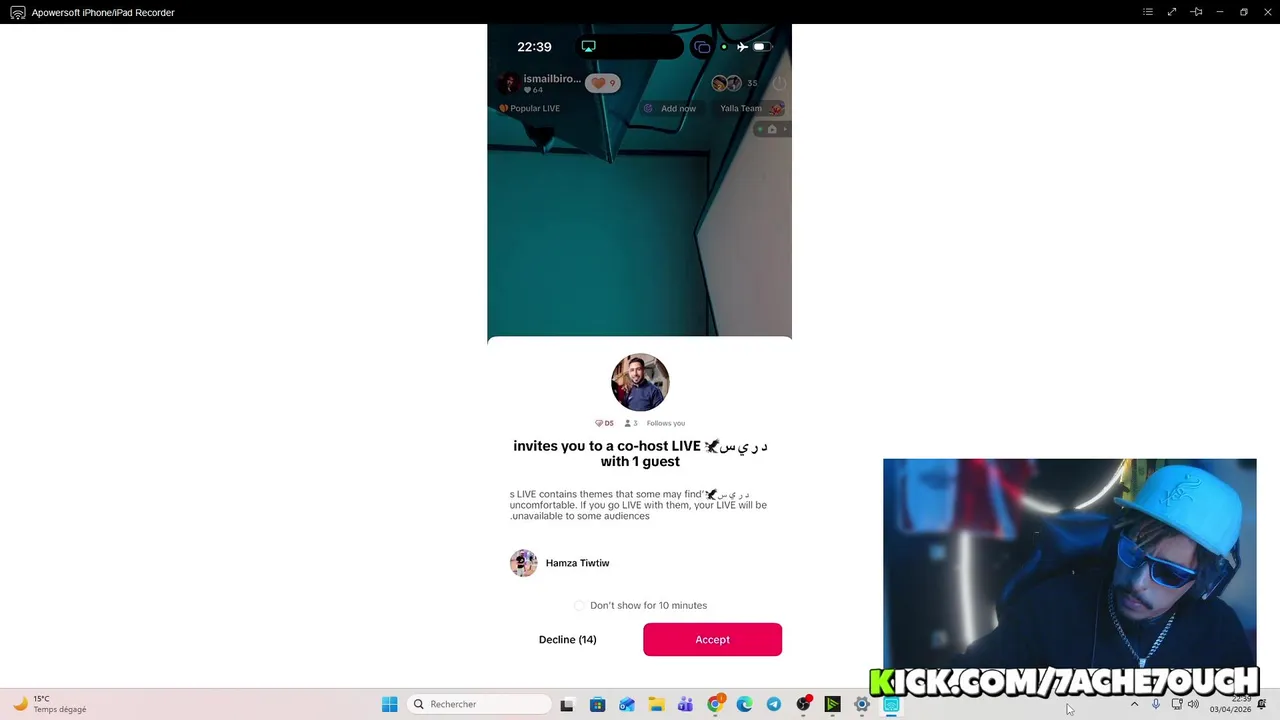This screenshot has height=720, width=1280.
Task: Select the Apowersoft recorder taskbar icon
Action: 891,704
